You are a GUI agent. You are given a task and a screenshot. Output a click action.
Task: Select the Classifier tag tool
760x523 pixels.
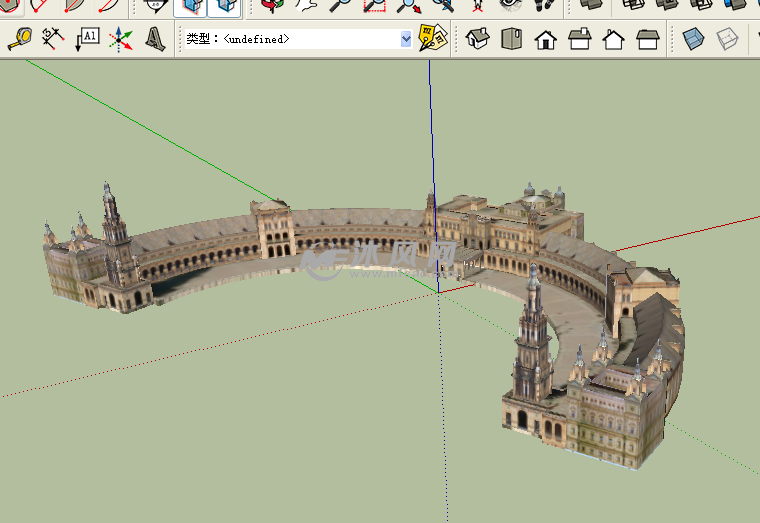432,38
